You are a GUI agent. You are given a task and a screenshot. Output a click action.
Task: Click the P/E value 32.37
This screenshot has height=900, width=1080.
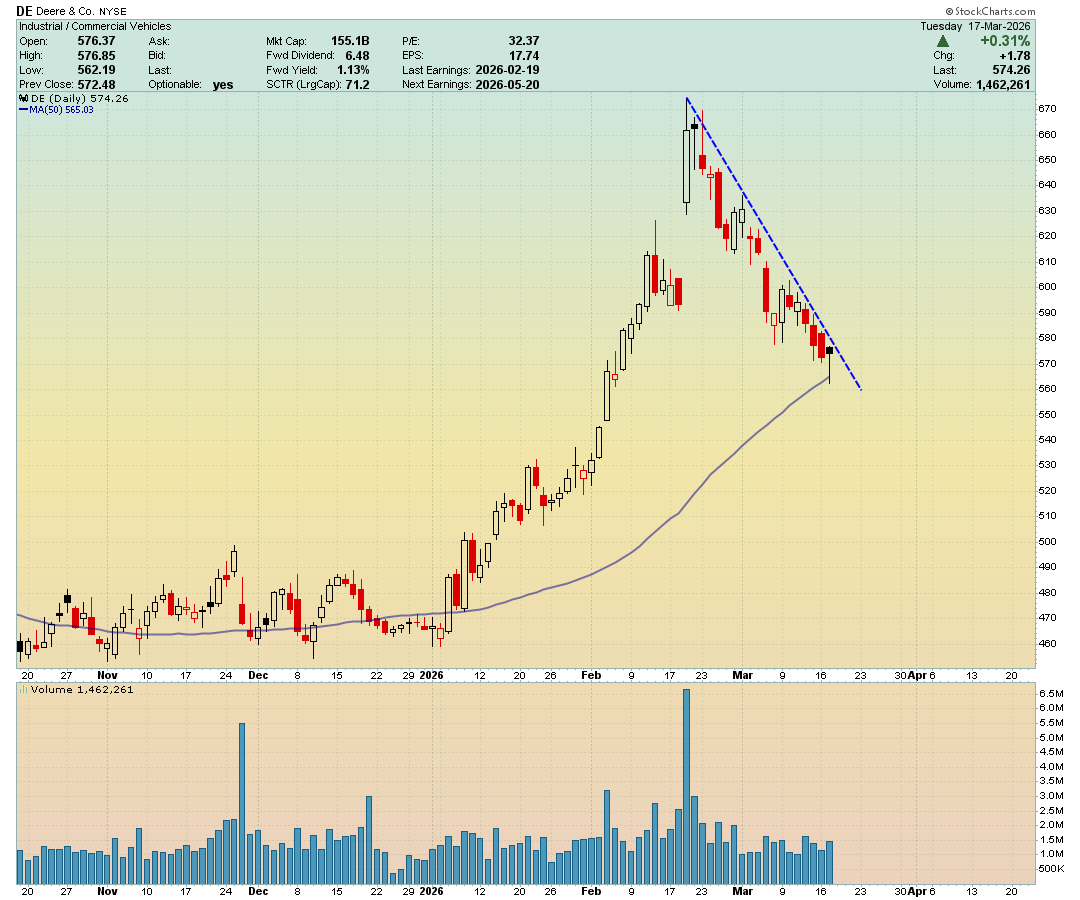click(524, 41)
